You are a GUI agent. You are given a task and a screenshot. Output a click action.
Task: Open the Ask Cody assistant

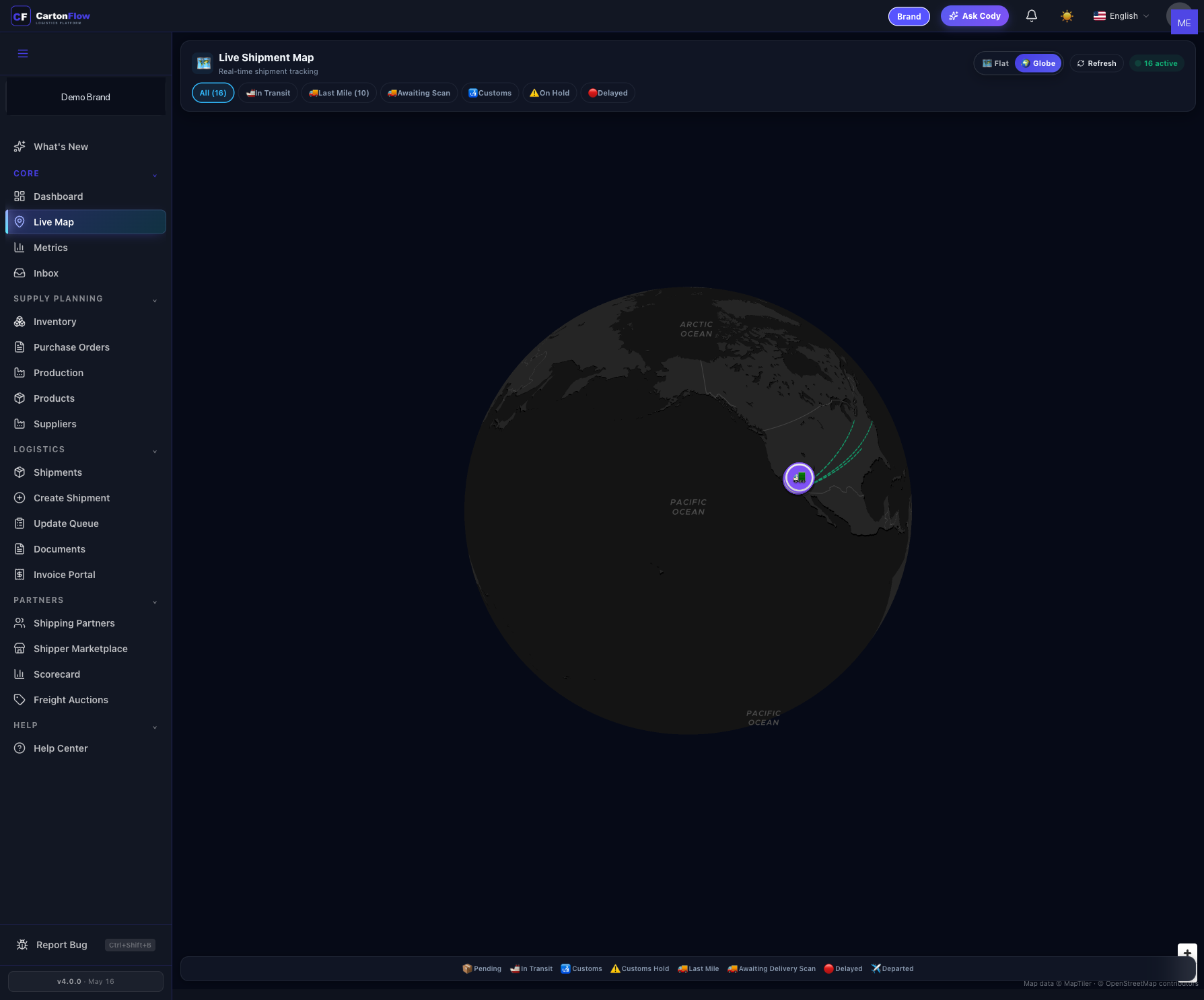[975, 16]
